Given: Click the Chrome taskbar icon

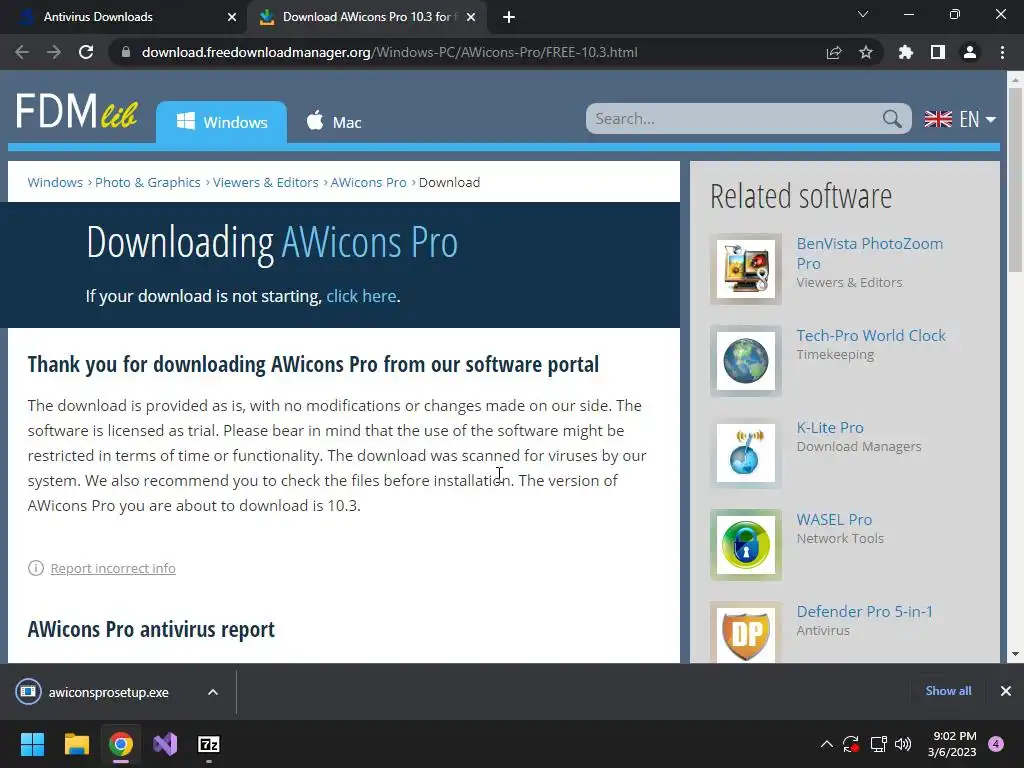Looking at the screenshot, I should (121, 744).
